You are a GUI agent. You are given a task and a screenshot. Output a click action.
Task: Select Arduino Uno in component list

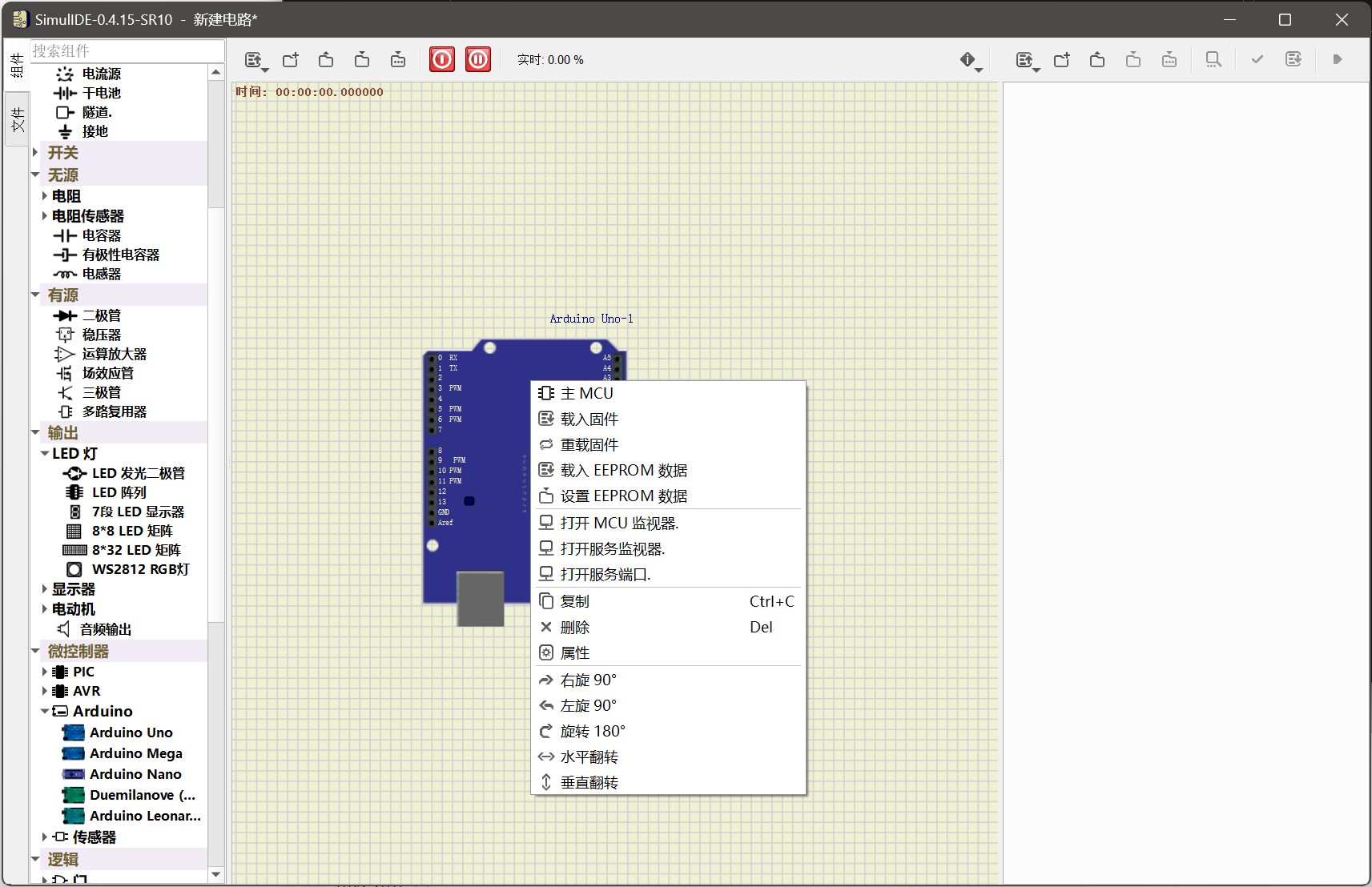(131, 732)
